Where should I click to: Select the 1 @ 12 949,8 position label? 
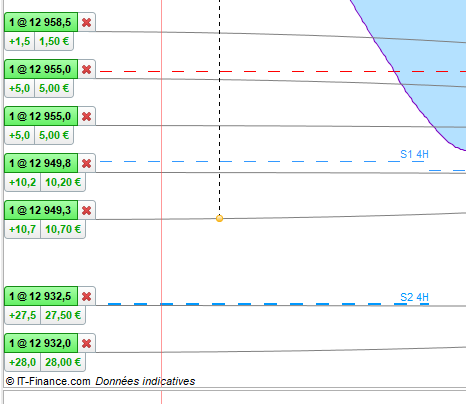(x=41, y=163)
